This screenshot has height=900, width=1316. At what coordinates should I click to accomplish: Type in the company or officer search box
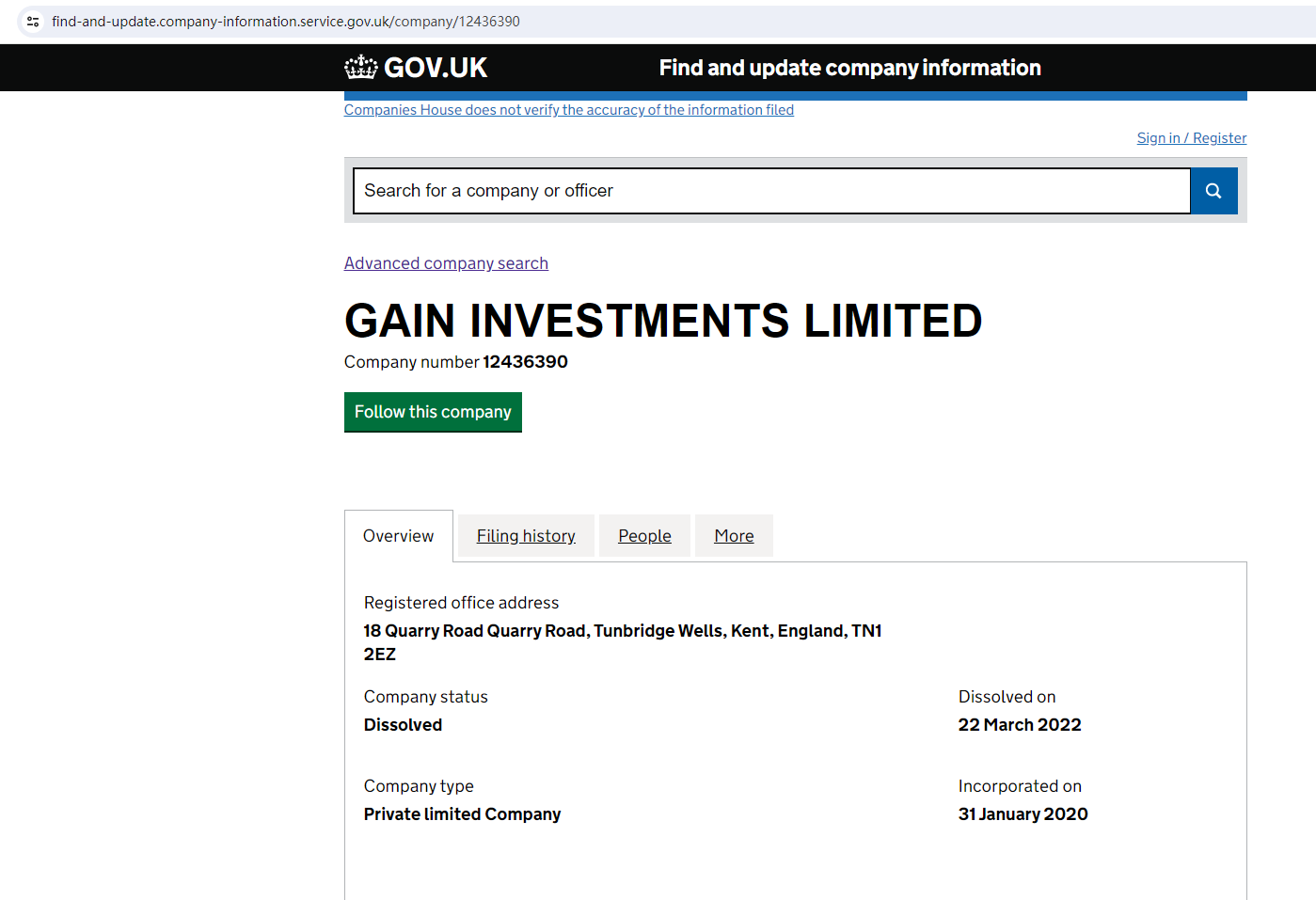771,191
